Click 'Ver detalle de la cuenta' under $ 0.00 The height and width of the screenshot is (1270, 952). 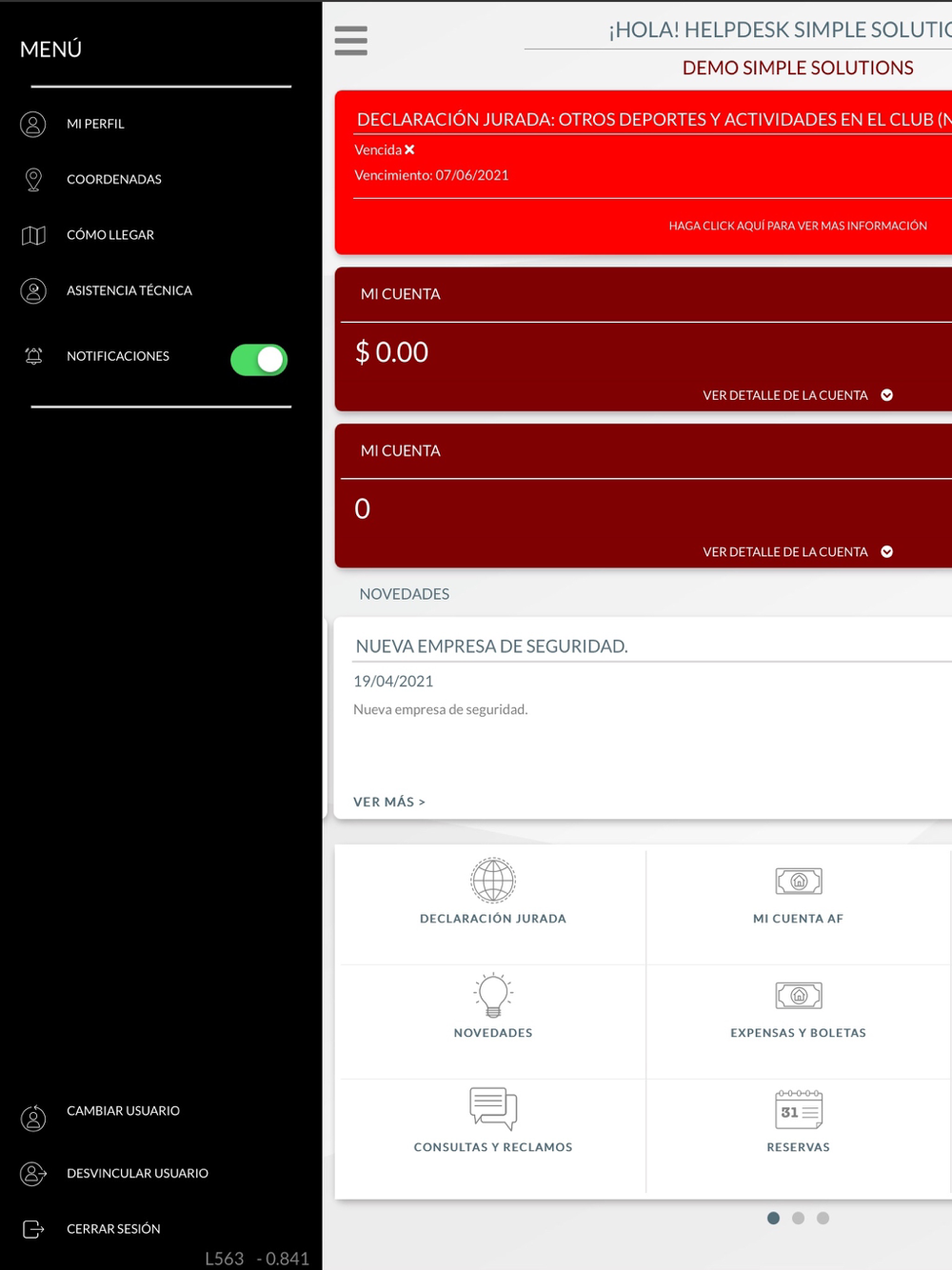point(785,395)
